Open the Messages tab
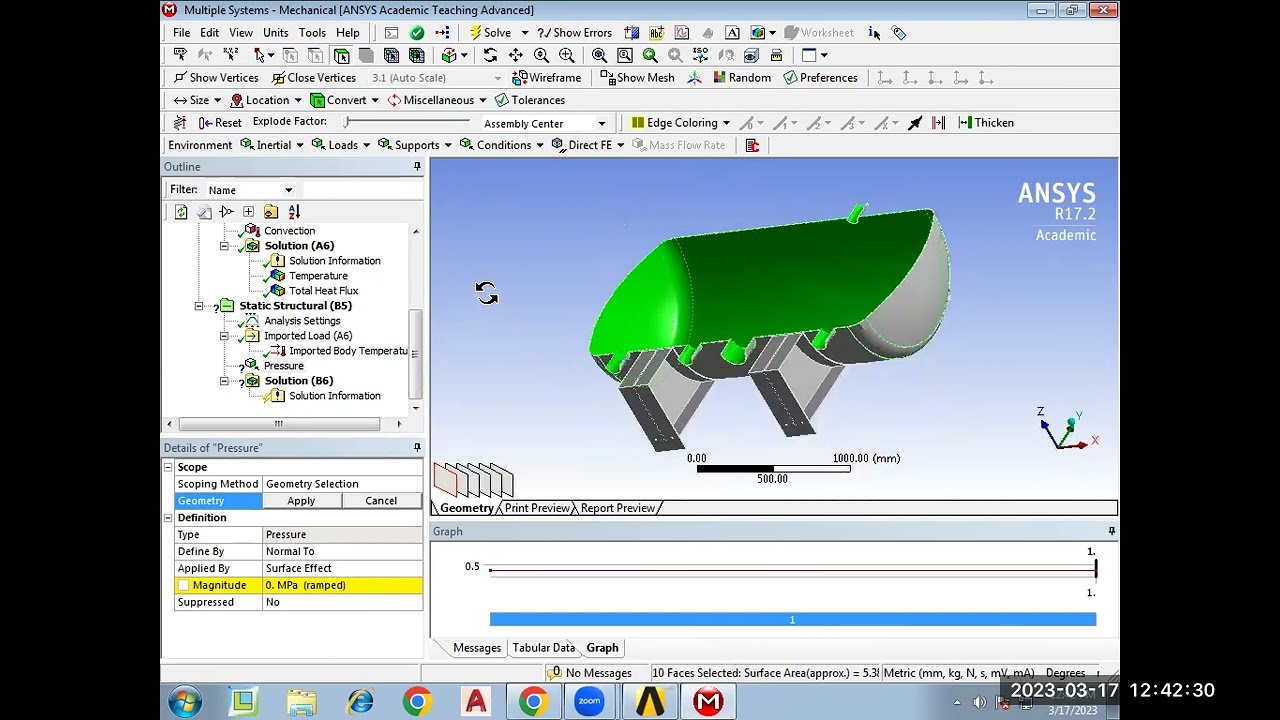The image size is (1280, 720). pos(477,648)
